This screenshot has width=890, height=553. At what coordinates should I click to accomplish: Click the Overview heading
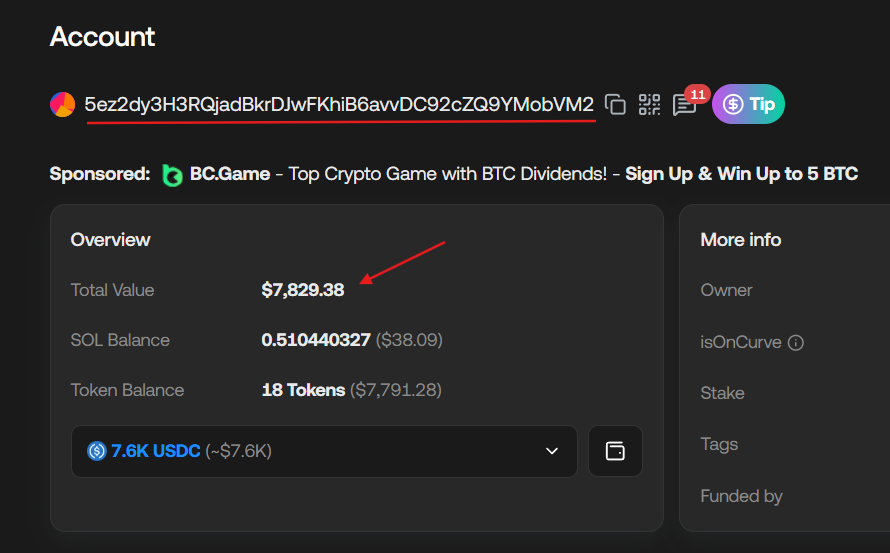[x=111, y=240]
